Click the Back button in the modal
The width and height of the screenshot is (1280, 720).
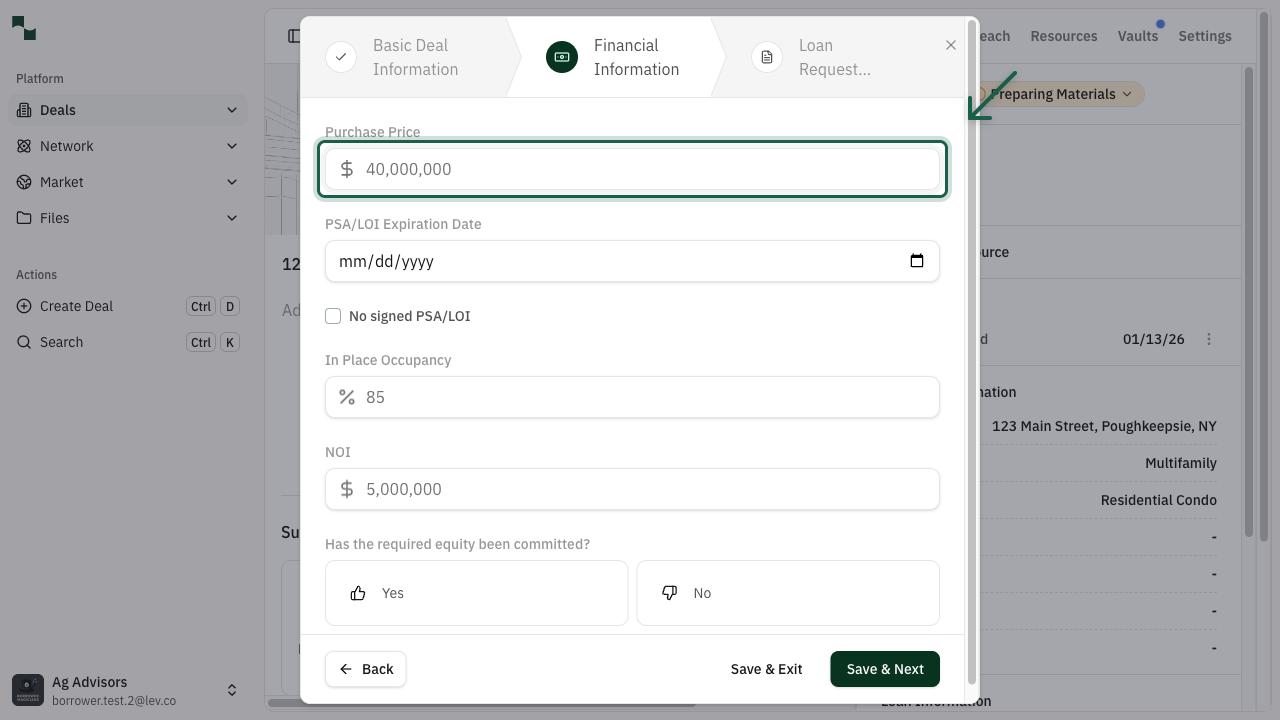pos(365,669)
